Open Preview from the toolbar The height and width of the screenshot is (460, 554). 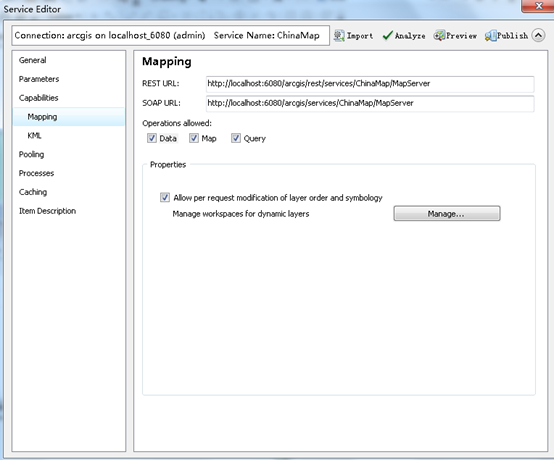coord(455,36)
